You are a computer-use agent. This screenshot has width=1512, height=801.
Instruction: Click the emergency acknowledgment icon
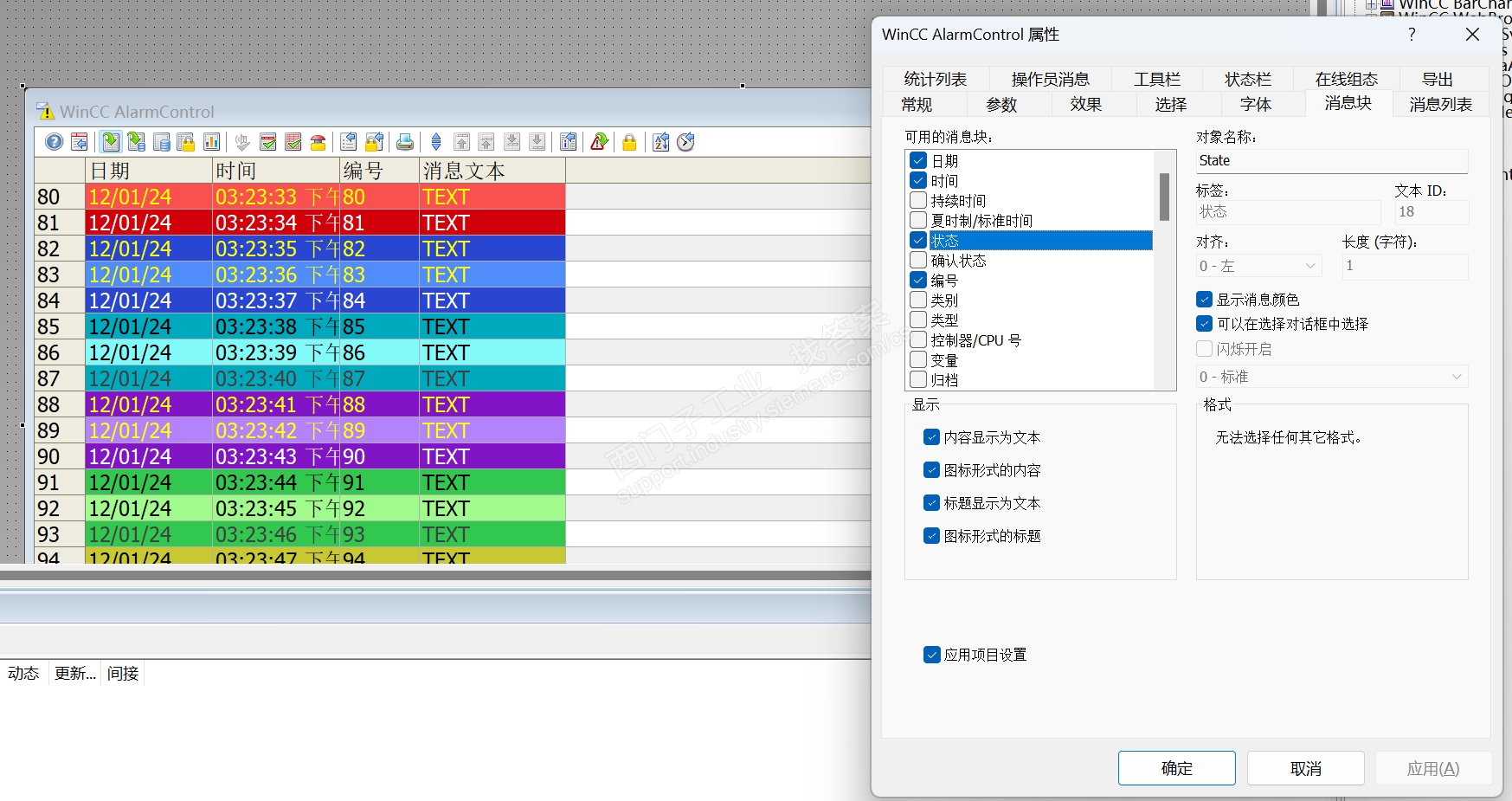click(x=318, y=142)
